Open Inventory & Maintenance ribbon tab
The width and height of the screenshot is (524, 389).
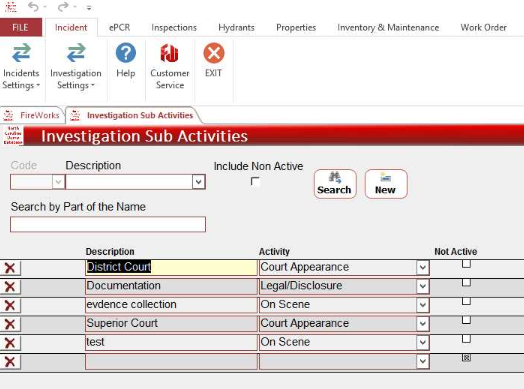pyautogui.click(x=388, y=27)
